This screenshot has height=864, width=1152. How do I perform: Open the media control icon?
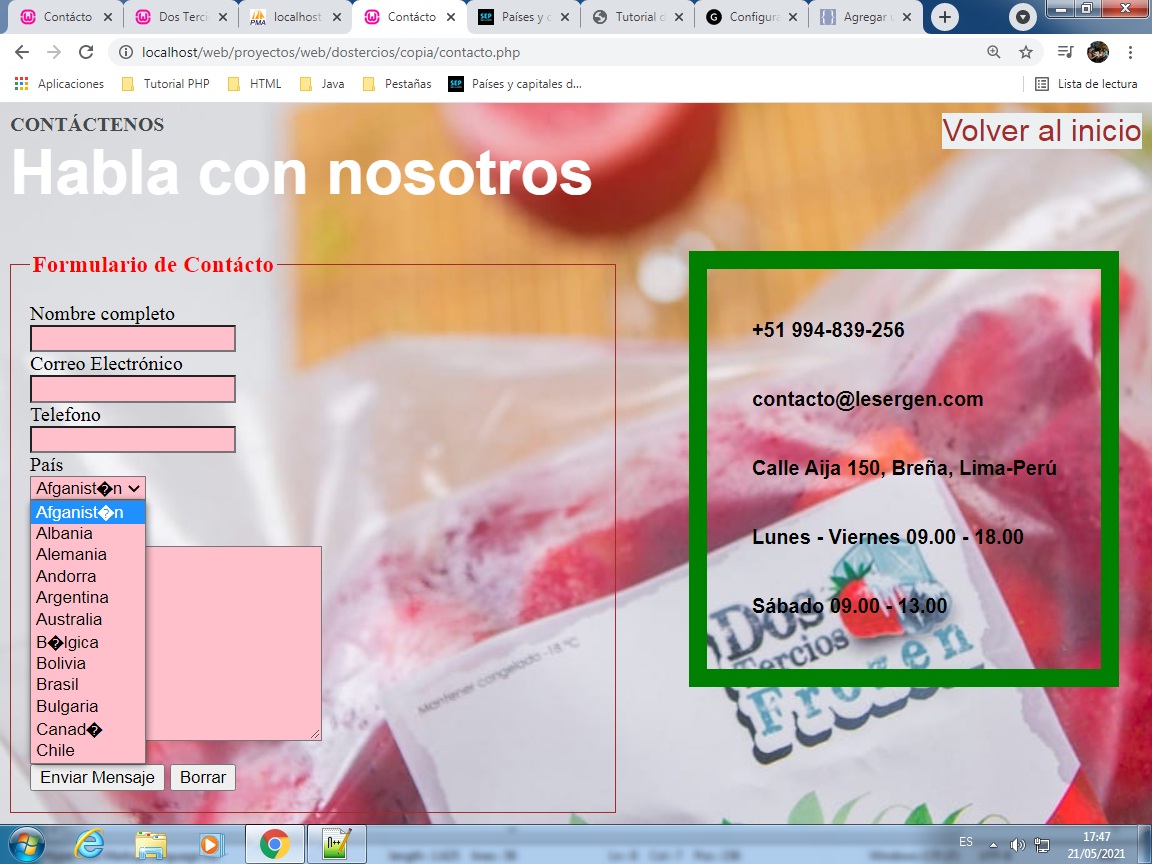[x=1065, y=52]
